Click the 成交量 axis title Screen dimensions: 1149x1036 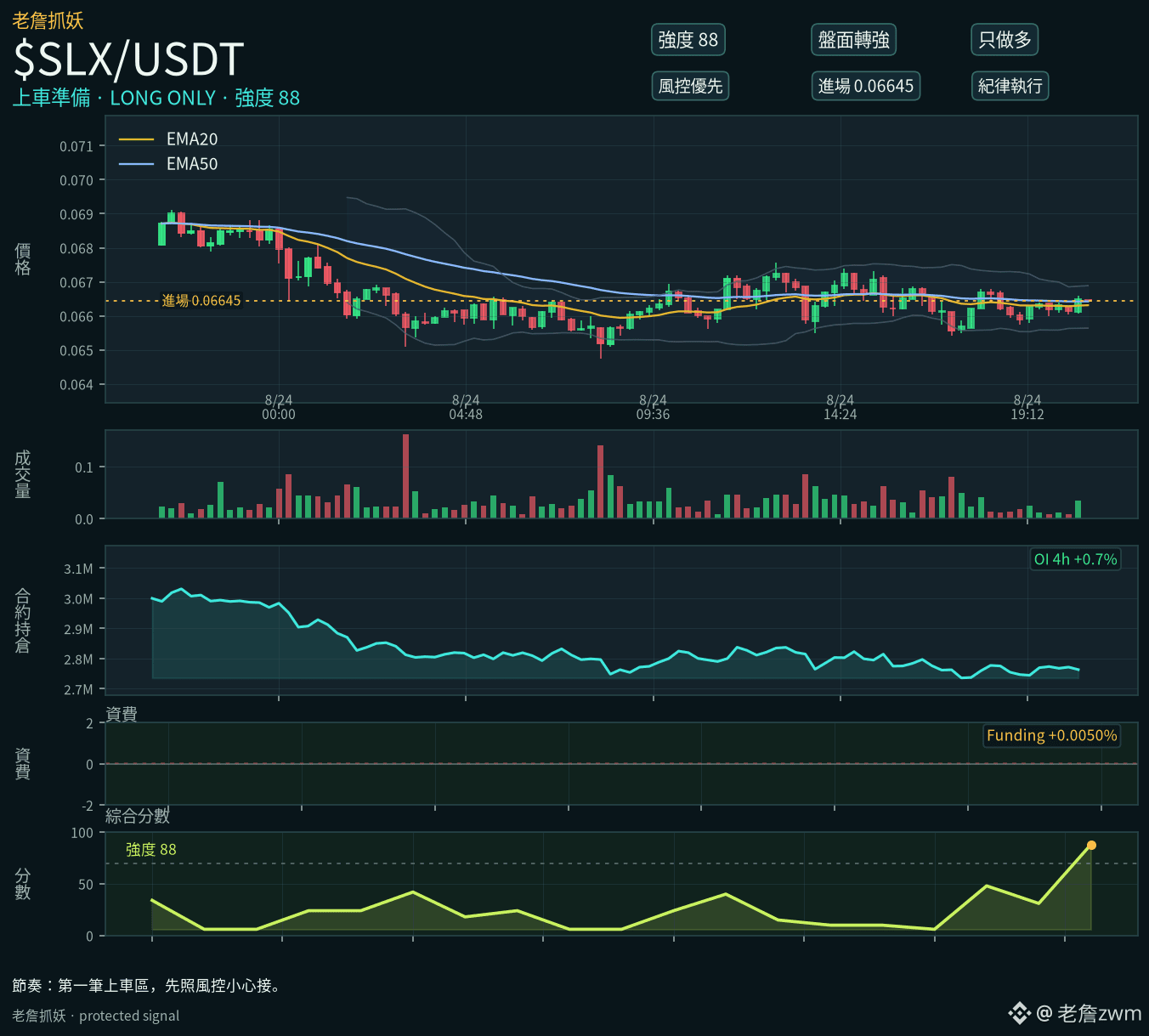point(23,474)
